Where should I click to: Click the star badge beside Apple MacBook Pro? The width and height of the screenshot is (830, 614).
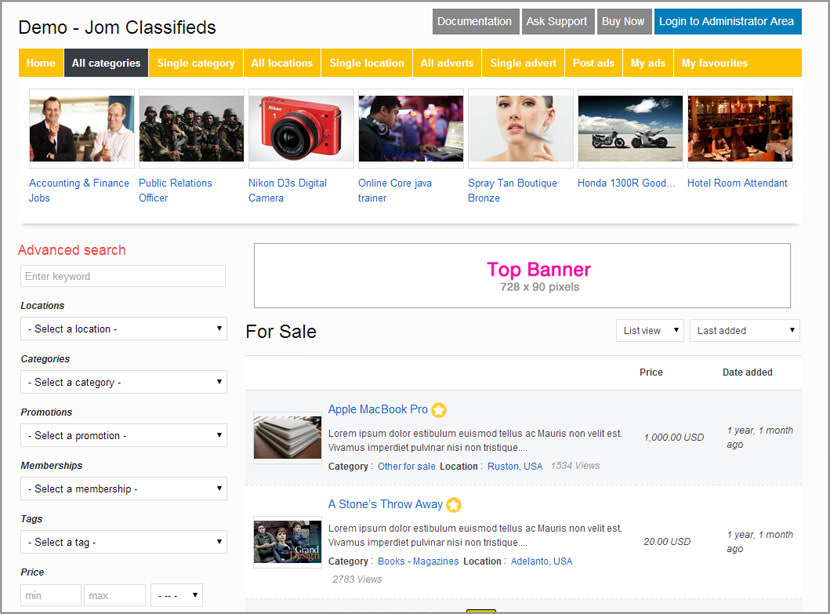pyautogui.click(x=439, y=410)
